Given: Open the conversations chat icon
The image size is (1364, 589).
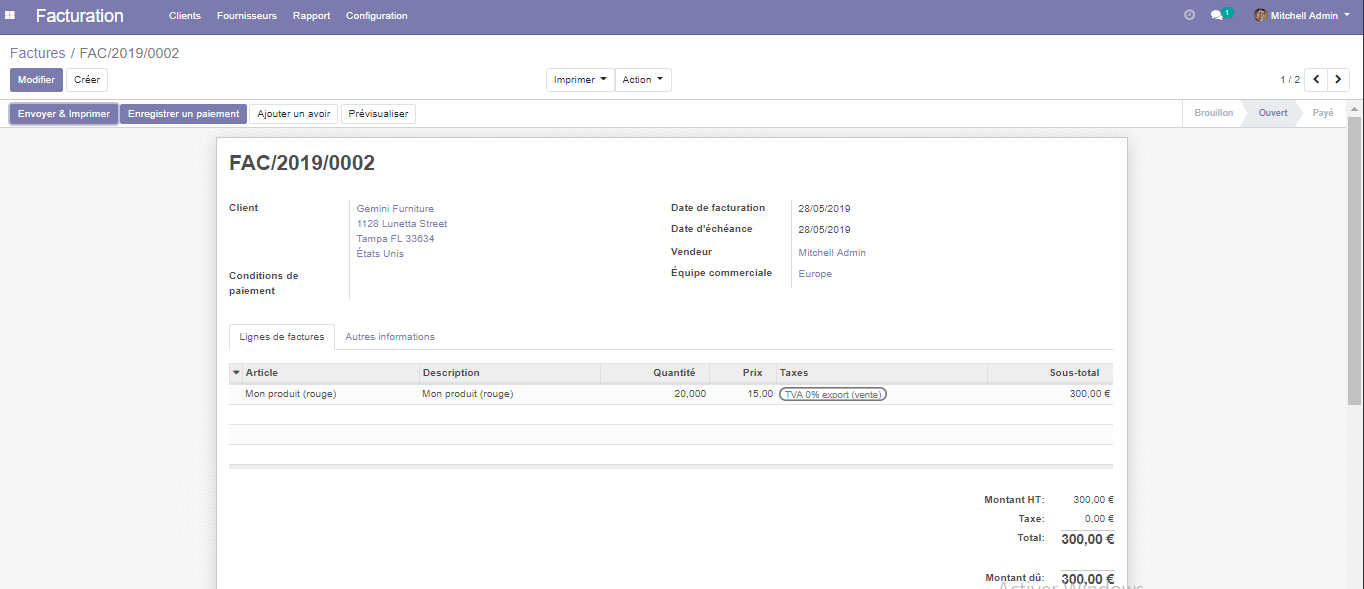Looking at the screenshot, I should [x=1217, y=16].
